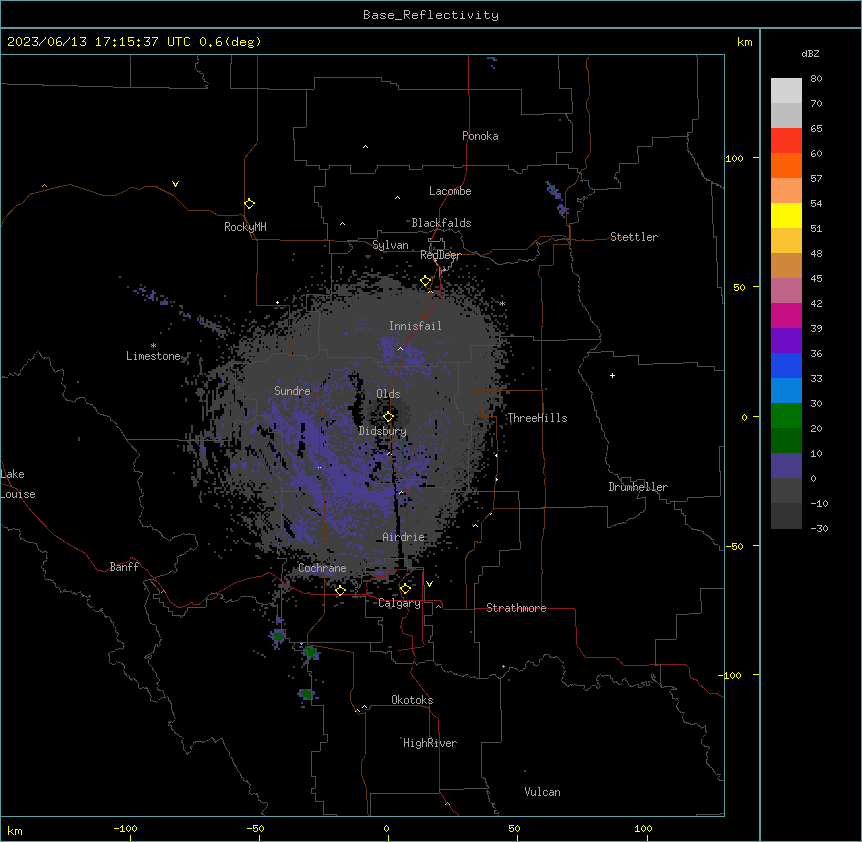Click the Airdrie city label
Screen dimensions: 862x842
404,537
